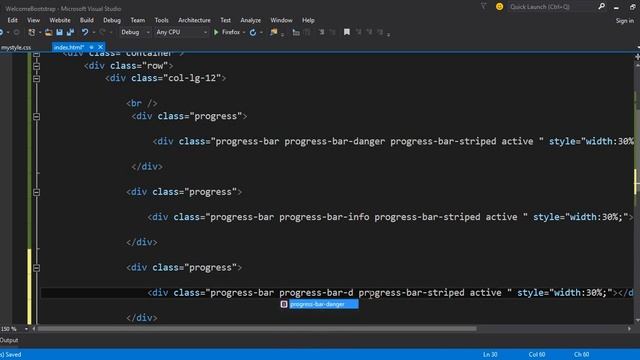Open the Debug menu

click(x=112, y=20)
